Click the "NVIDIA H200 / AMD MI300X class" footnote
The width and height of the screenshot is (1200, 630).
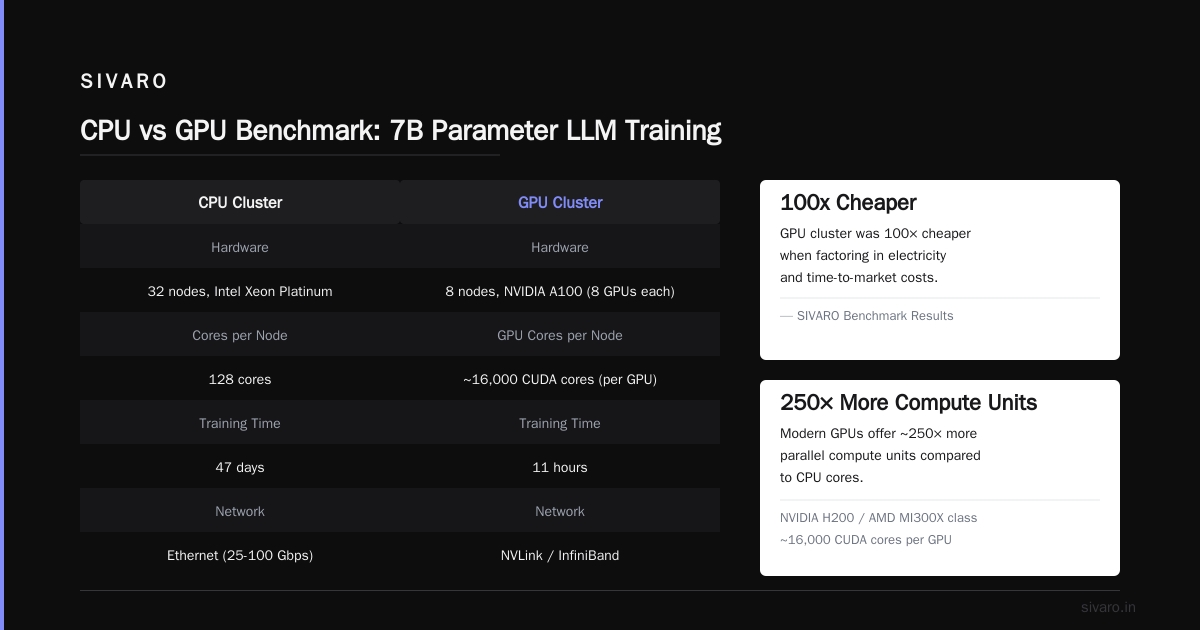[x=879, y=518]
